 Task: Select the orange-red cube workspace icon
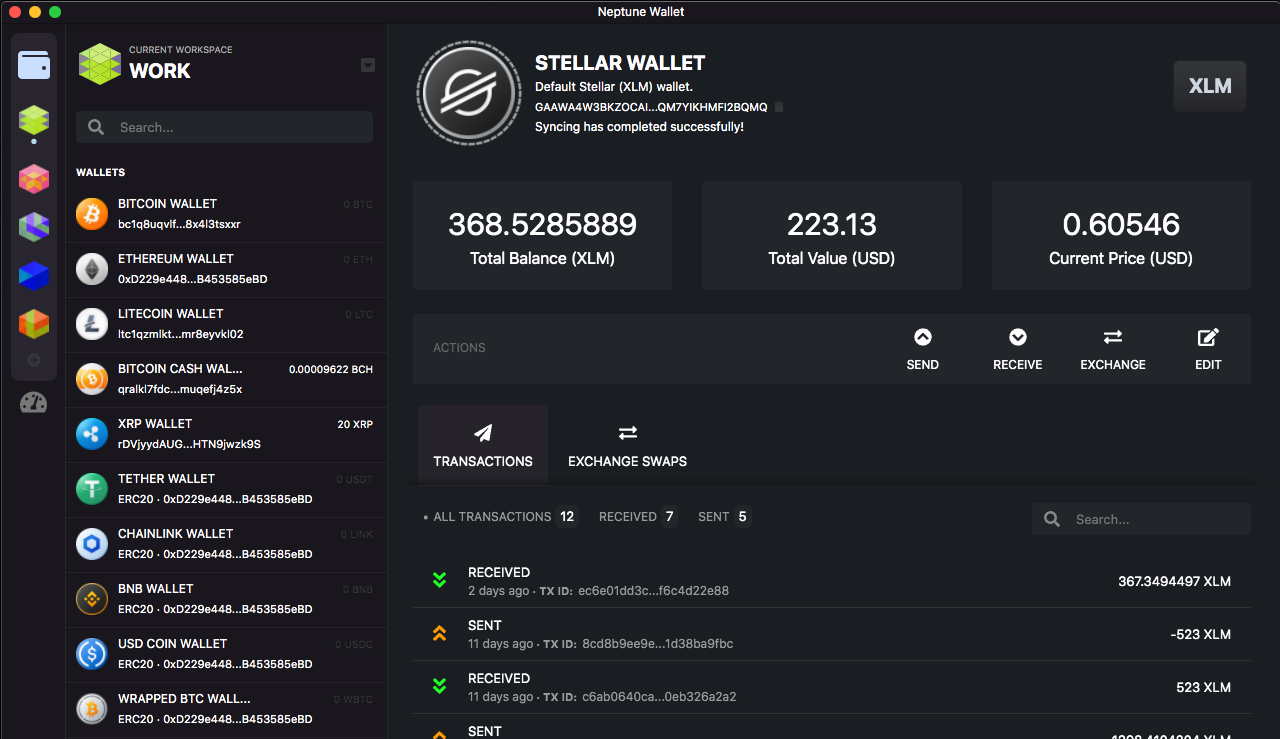34,323
